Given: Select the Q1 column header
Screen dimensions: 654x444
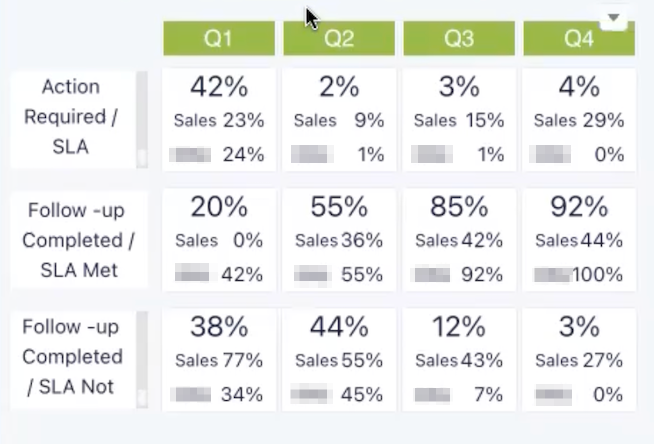Looking at the screenshot, I should tap(219, 39).
